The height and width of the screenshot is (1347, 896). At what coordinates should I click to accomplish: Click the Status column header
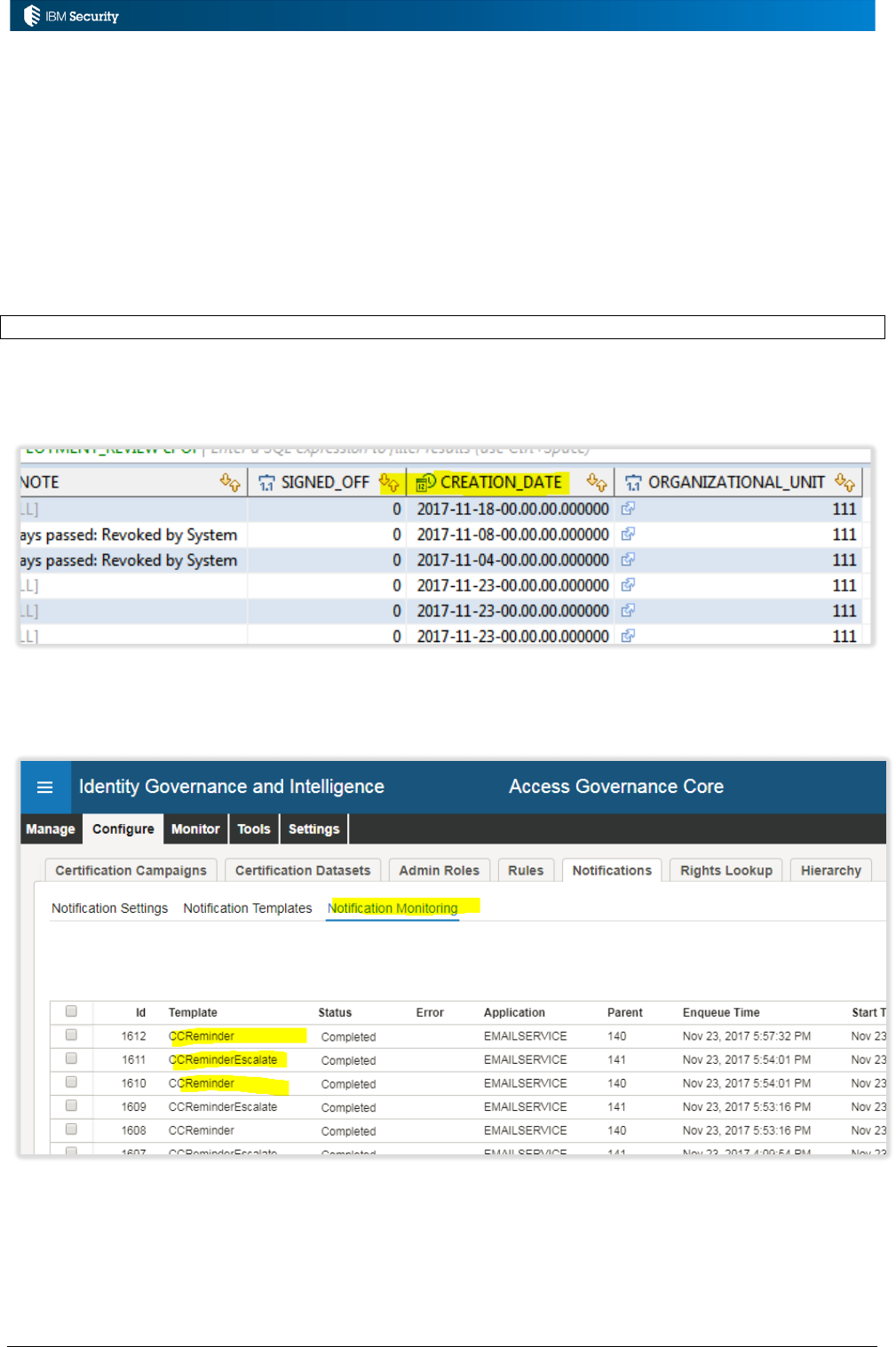(335, 1012)
